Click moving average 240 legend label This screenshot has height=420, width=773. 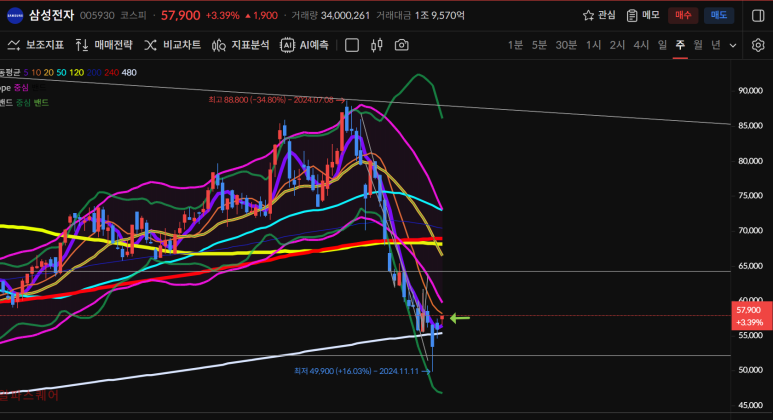click(x=111, y=72)
